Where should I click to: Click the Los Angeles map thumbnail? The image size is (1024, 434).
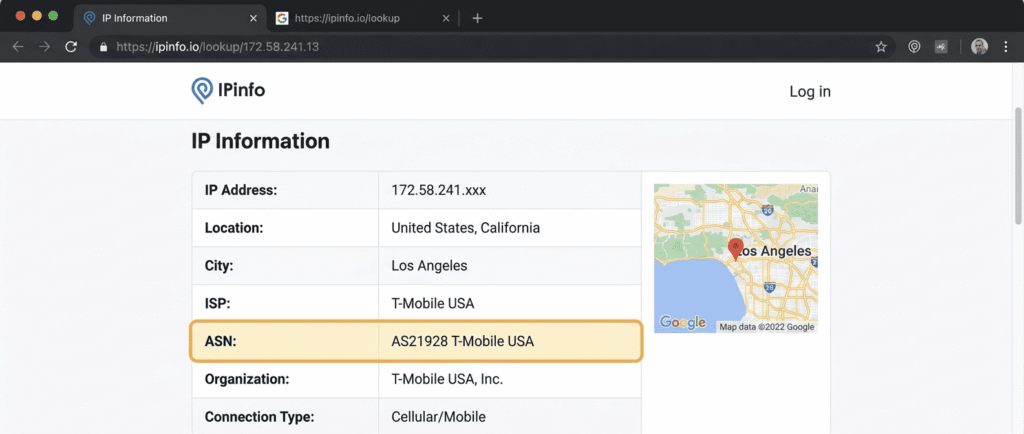pos(736,258)
